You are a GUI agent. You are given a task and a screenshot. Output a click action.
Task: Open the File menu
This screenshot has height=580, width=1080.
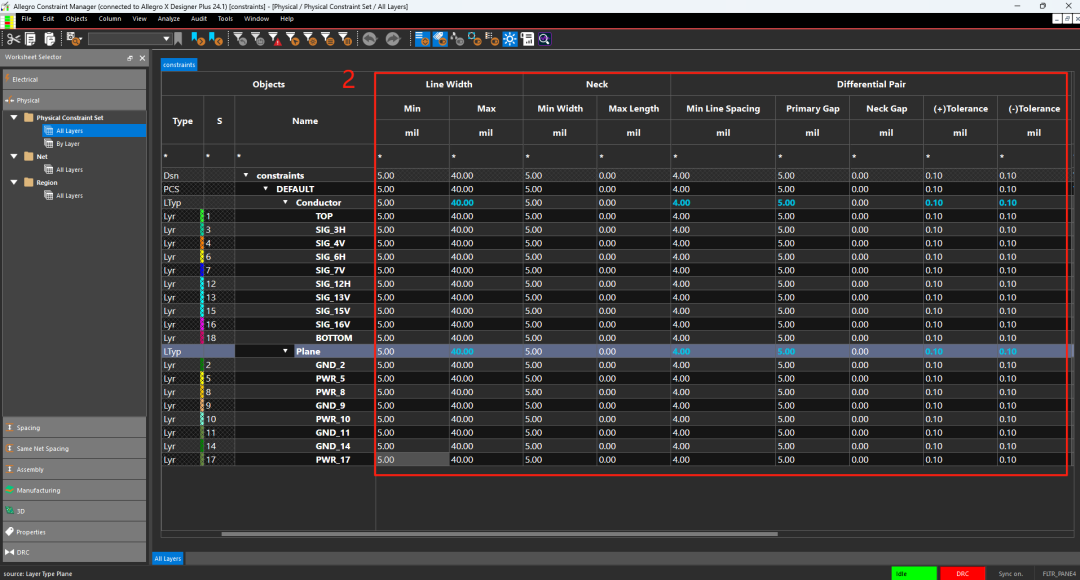coord(26,19)
